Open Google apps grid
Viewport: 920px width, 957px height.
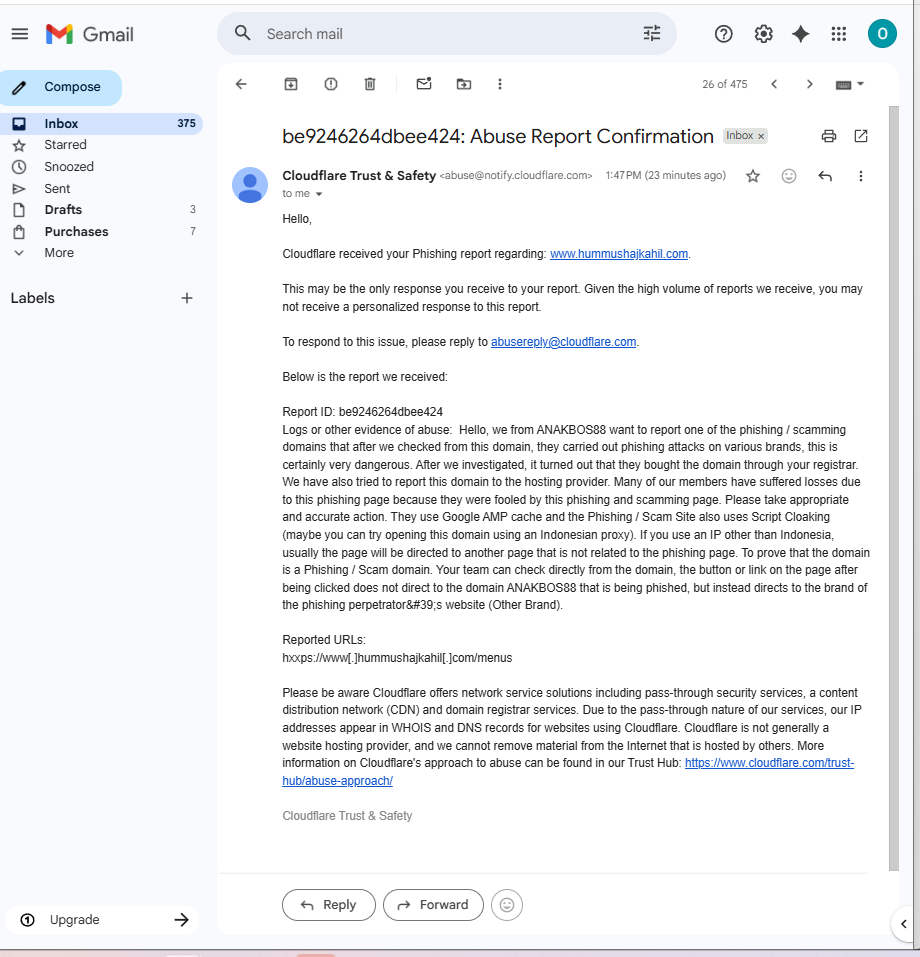(x=839, y=34)
